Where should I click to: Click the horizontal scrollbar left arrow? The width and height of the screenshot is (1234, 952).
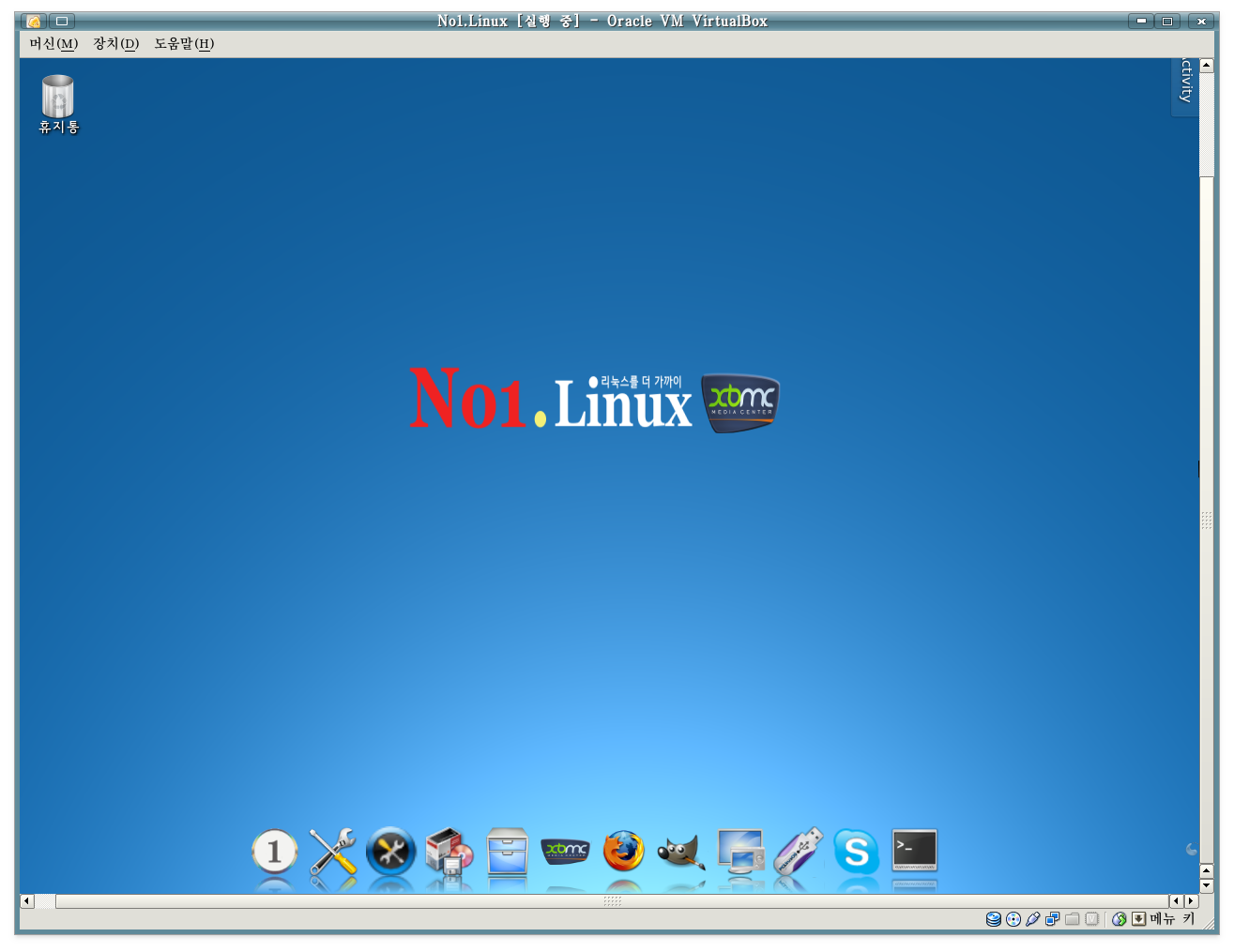pos(26,901)
